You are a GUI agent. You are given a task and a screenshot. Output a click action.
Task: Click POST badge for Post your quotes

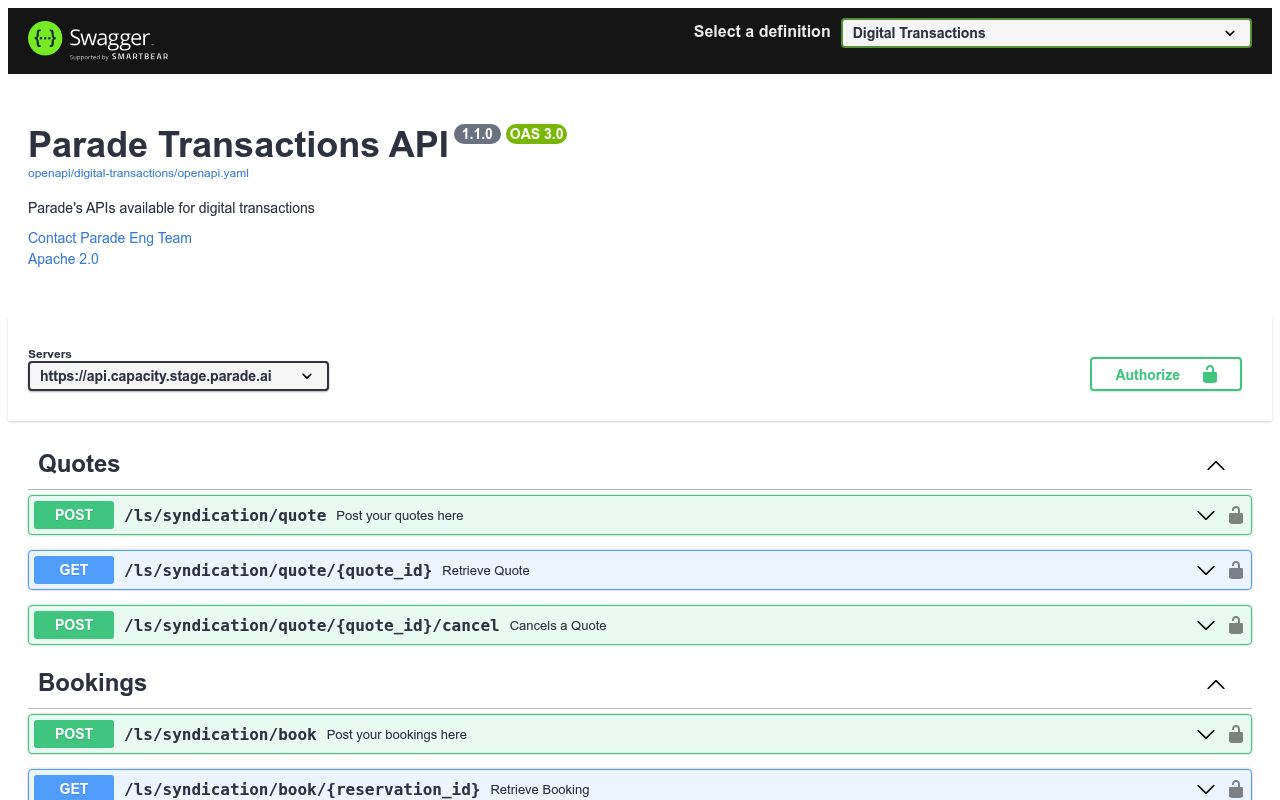[74, 515]
